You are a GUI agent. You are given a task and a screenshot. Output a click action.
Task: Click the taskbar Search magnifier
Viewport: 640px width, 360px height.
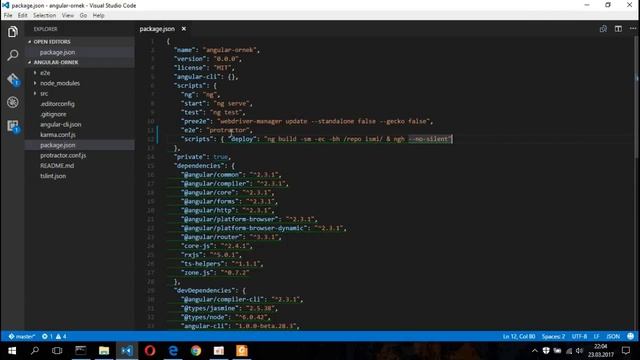(x=35, y=351)
